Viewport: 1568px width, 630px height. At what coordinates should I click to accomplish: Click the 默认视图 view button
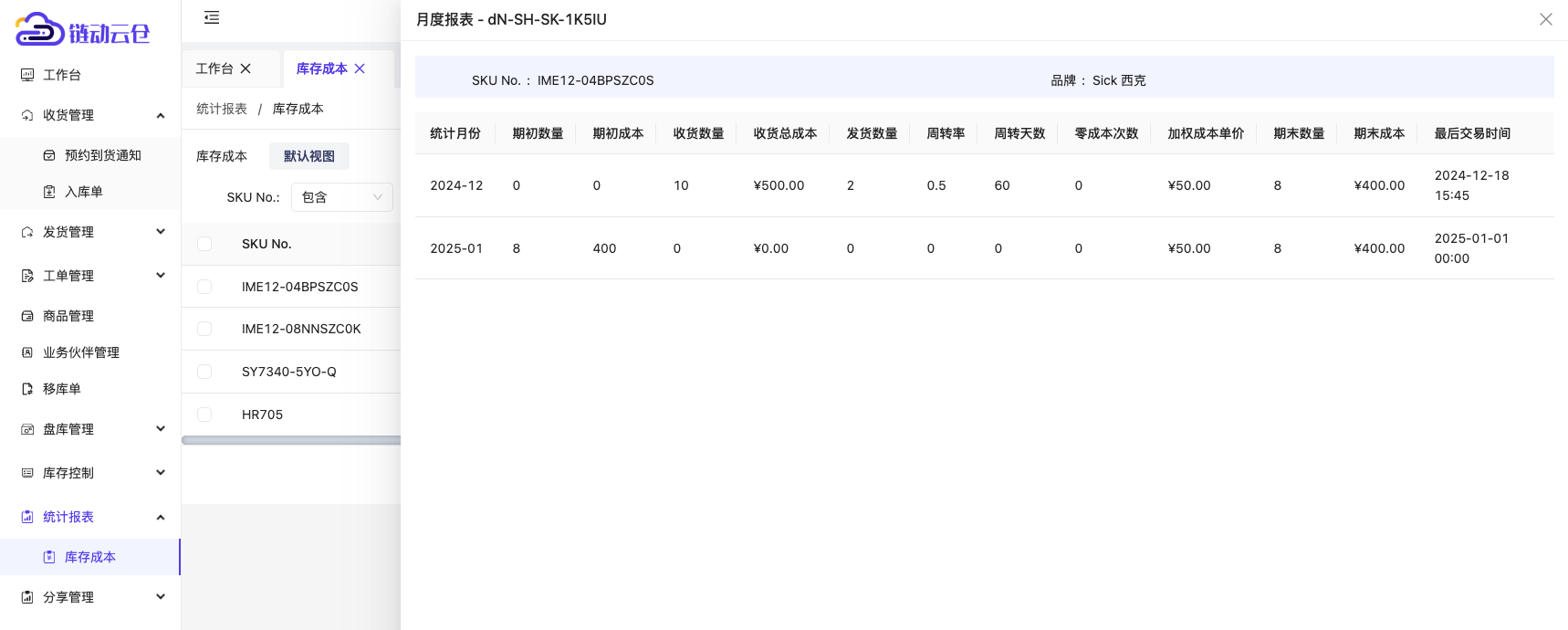(x=309, y=156)
